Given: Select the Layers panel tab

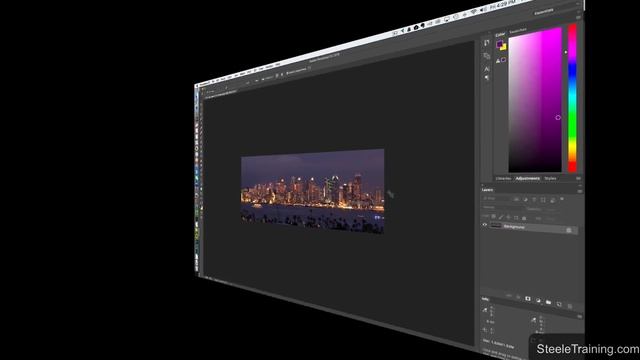Looking at the screenshot, I should [x=487, y=190].
